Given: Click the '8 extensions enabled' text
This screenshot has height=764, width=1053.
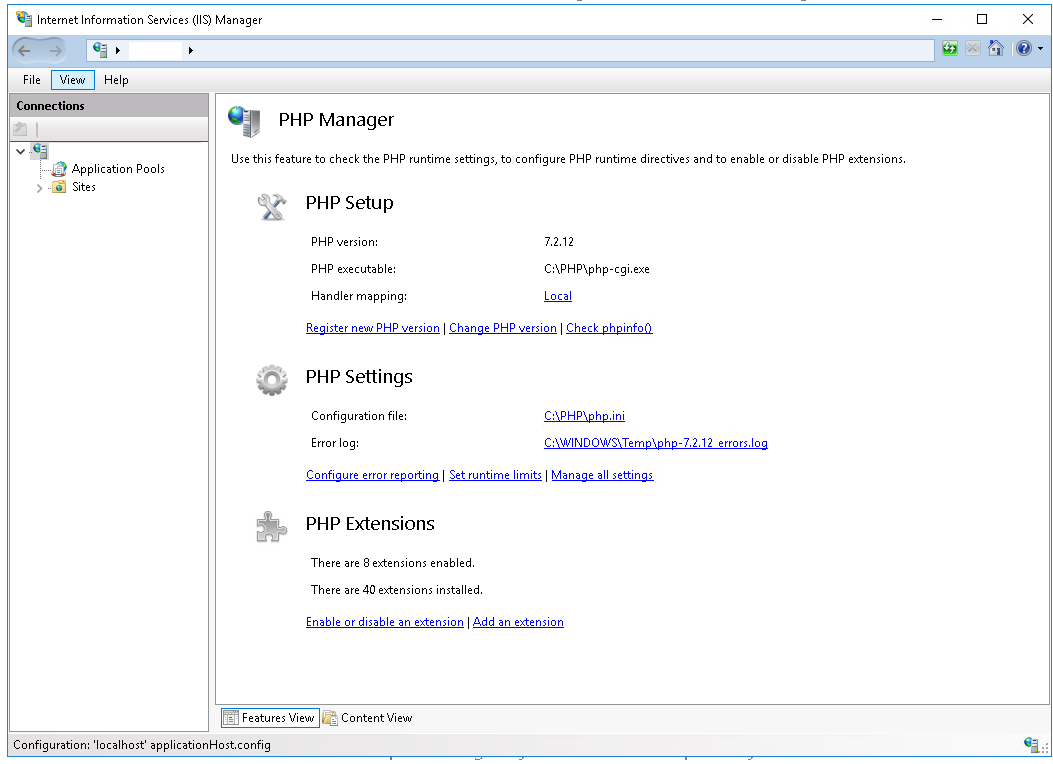Looking at the screenshot, I should point(393,563).
